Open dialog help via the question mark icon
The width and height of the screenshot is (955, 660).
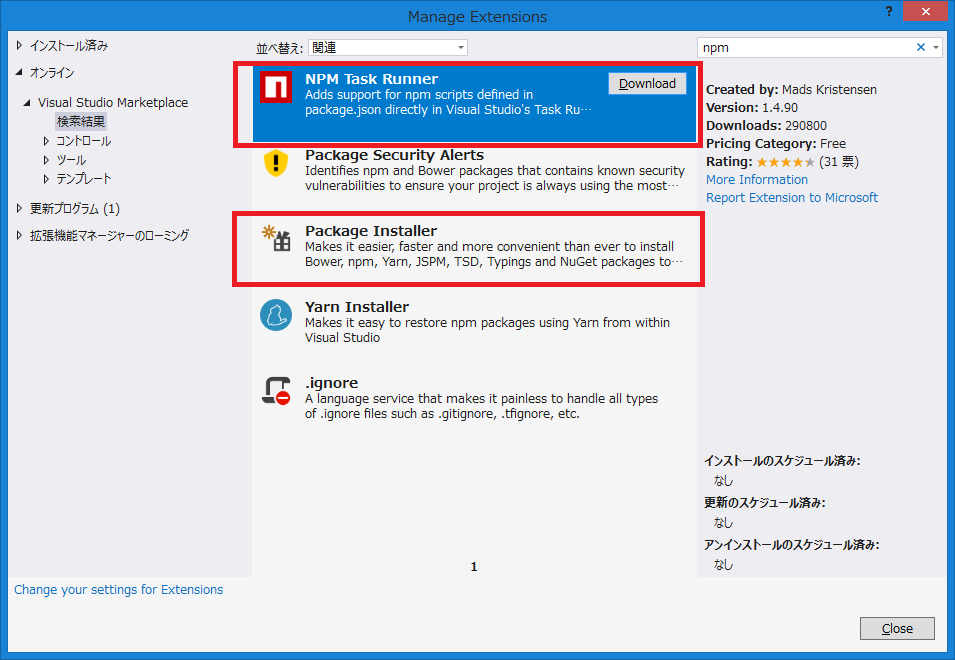point(889,11)
